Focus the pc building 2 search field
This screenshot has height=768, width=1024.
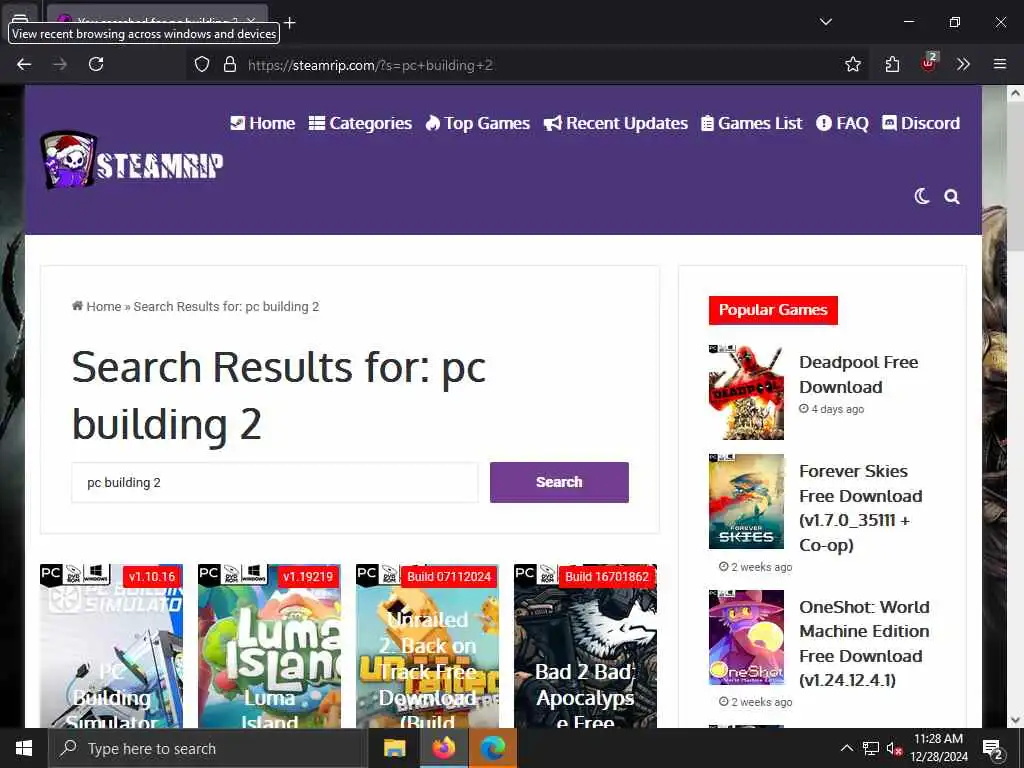click(275, 483)
